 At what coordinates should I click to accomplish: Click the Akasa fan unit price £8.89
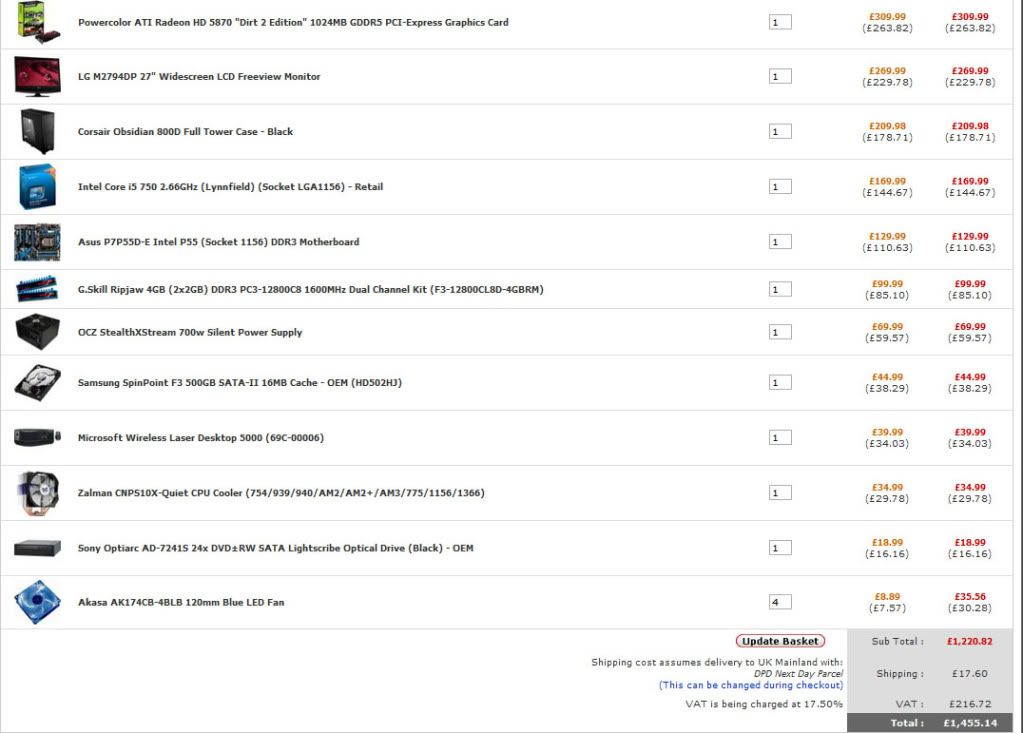coord(887,597)
